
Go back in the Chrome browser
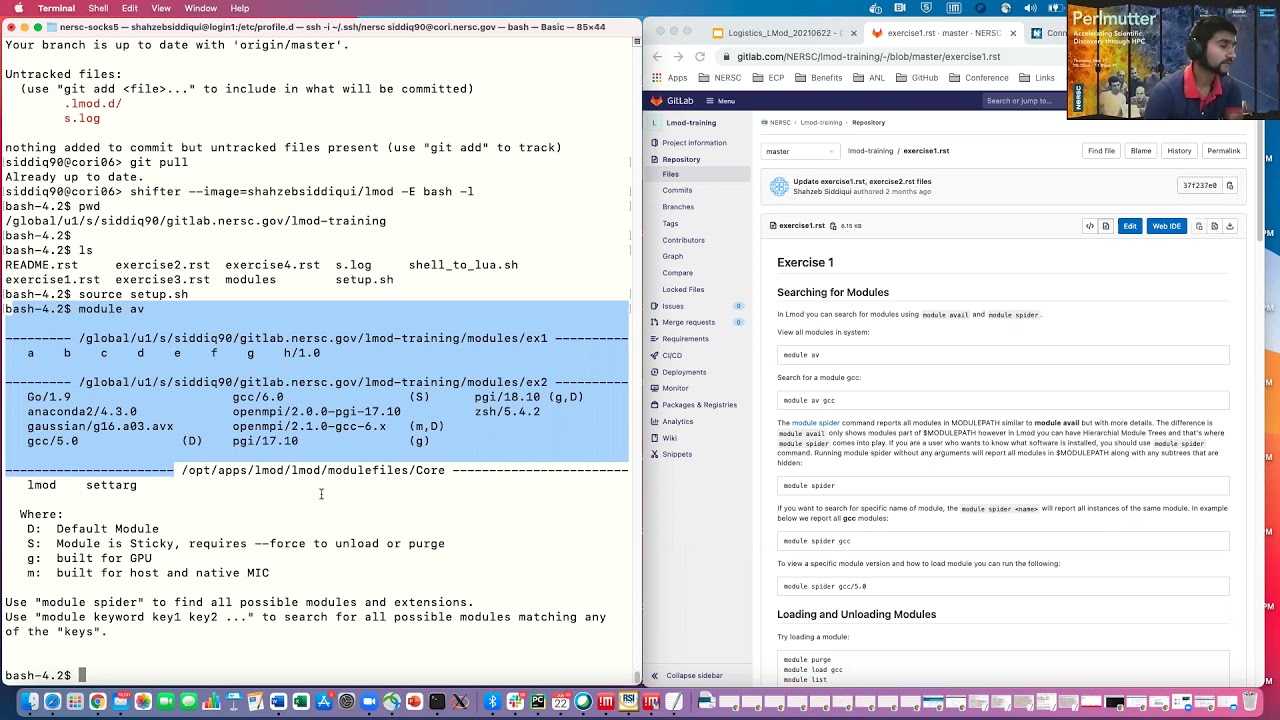click(x=657, y=57)
